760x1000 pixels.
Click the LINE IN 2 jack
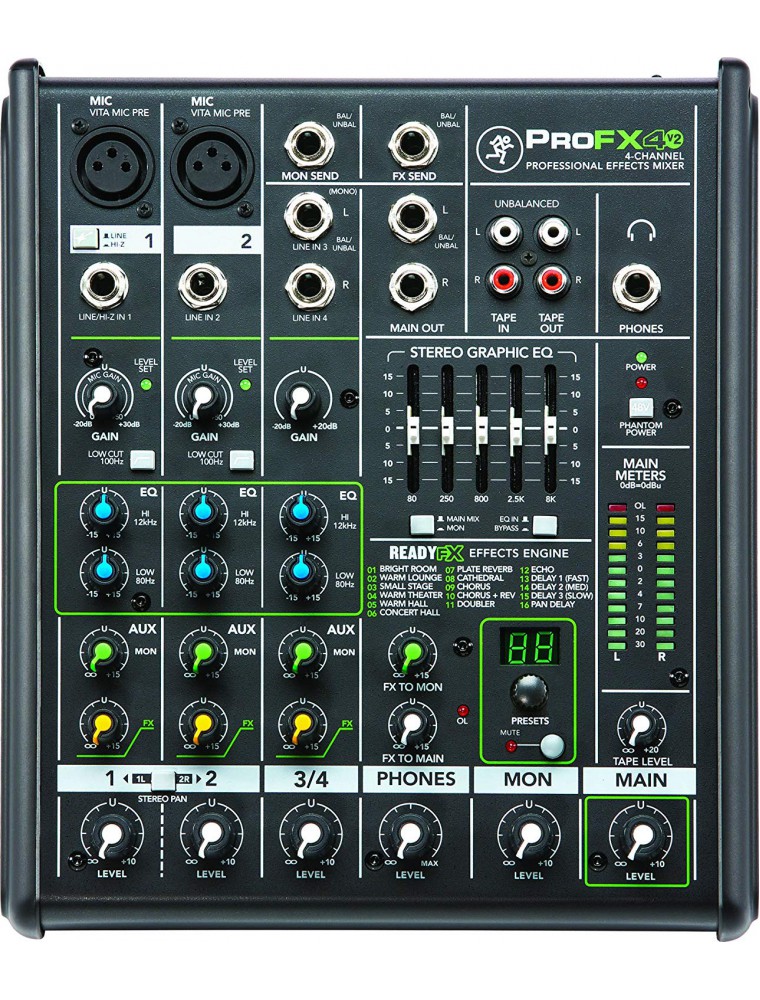[202, 286]
